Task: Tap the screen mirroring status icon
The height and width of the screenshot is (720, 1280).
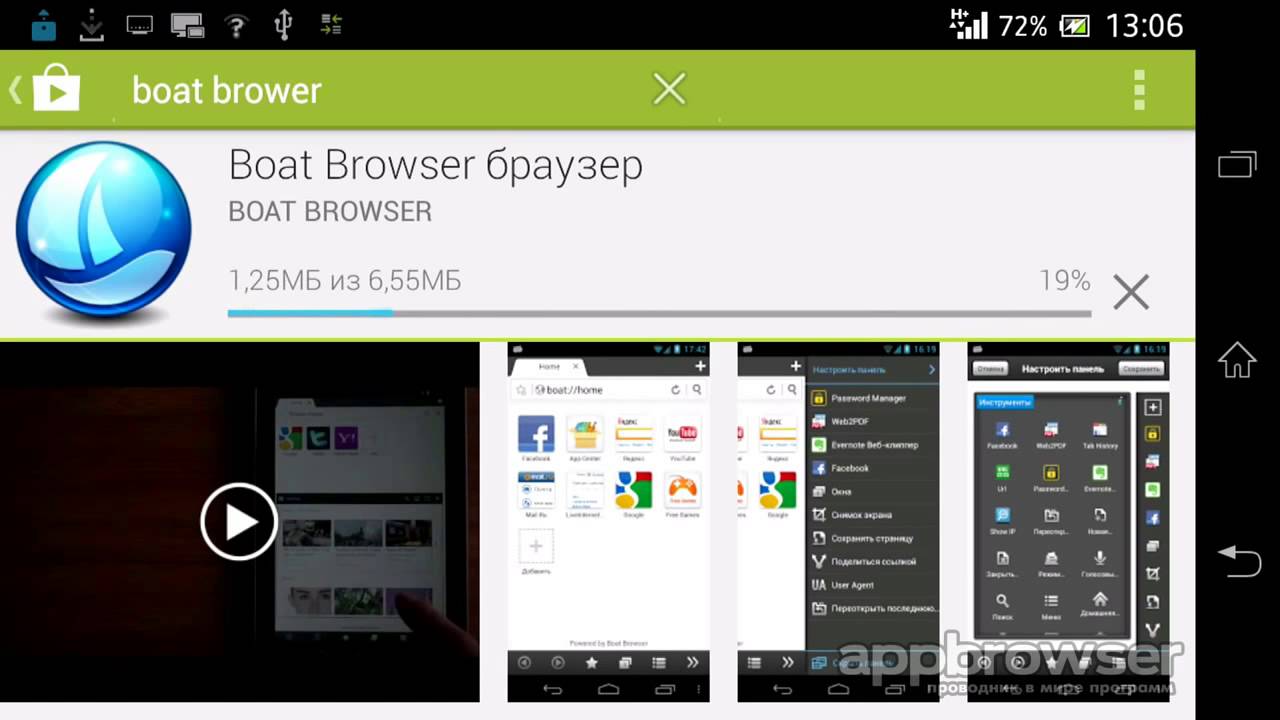Action: pos(187,26)
